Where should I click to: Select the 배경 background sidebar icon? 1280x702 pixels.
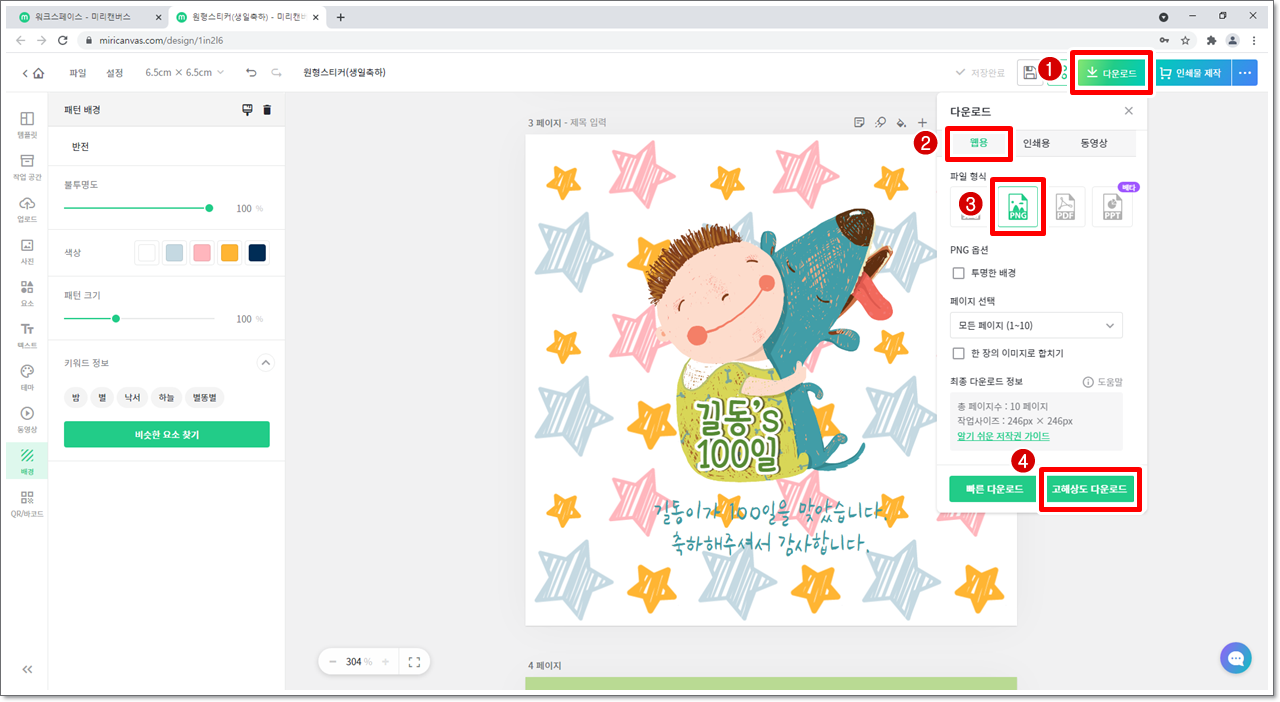click(x=27, y=461)
